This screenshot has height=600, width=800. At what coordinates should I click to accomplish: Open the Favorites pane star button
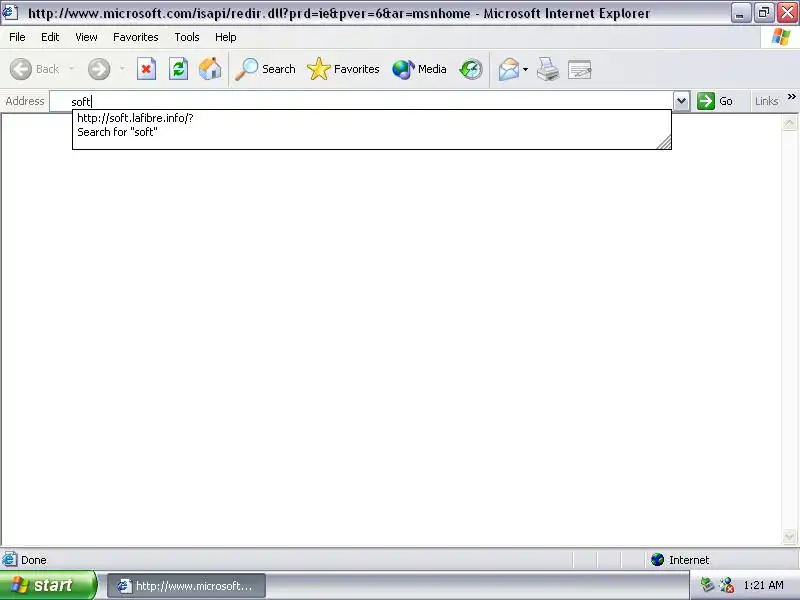(x=343, y=69)
